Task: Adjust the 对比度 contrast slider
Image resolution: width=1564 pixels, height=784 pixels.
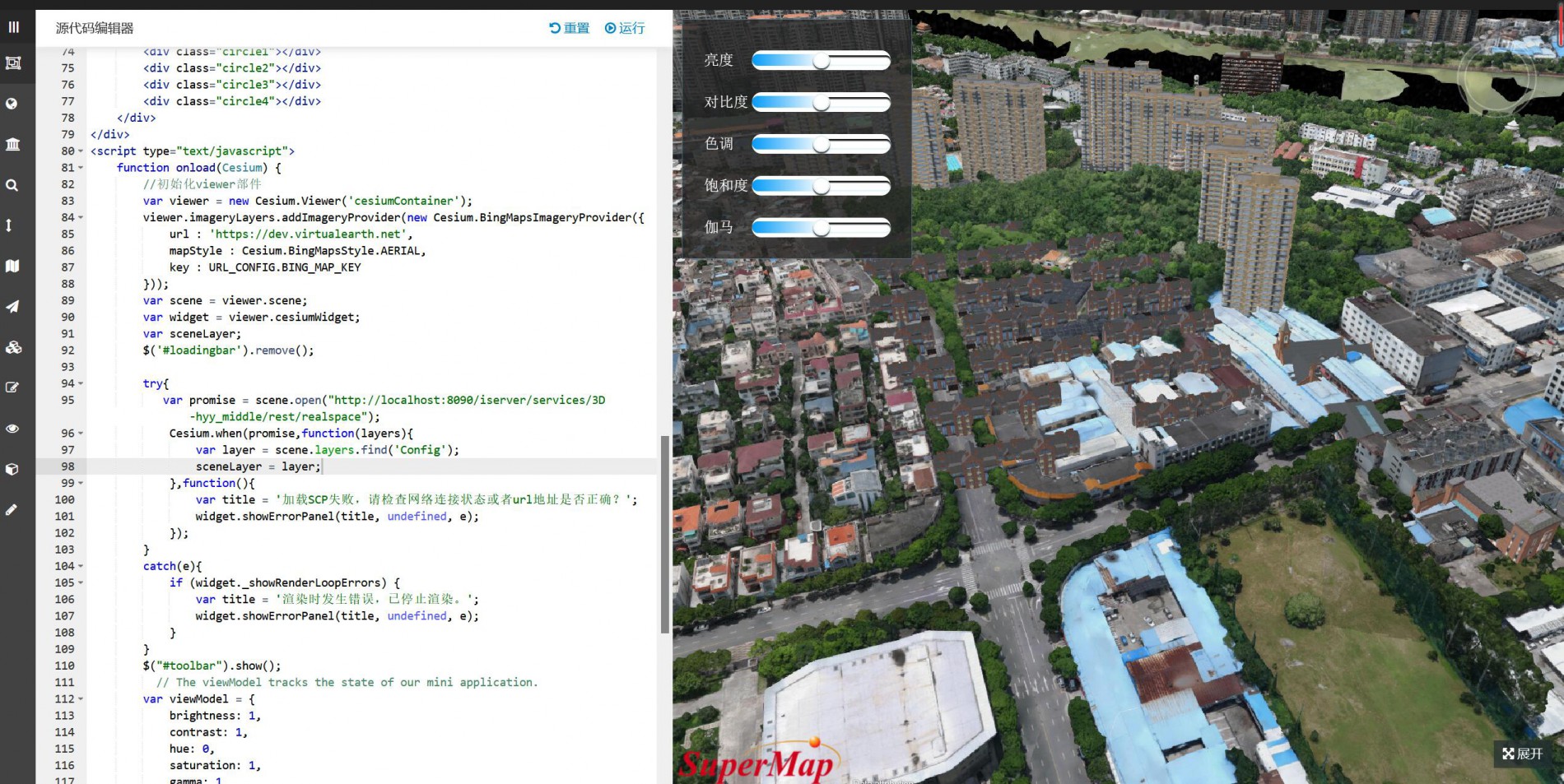Action: click(x=821, y=102)
